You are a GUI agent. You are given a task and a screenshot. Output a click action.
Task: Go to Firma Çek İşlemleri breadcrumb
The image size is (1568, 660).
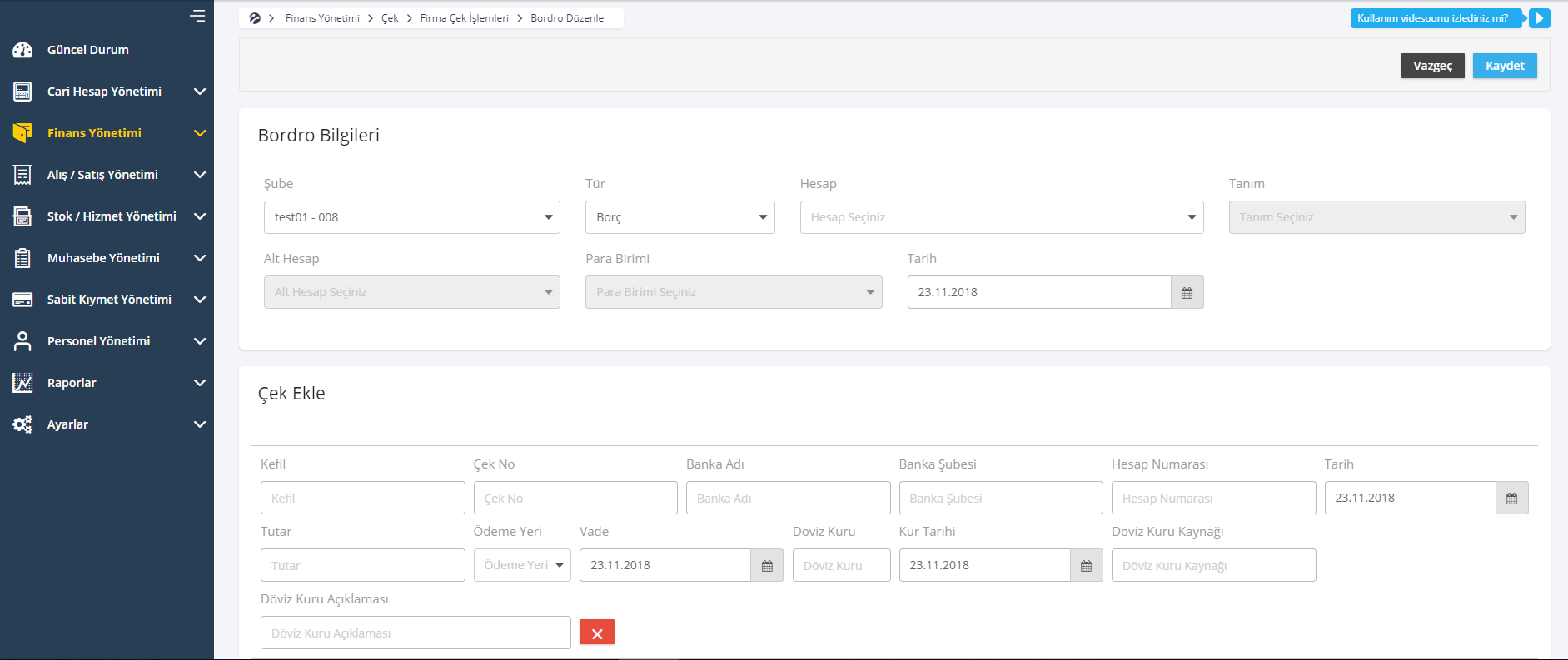point(464,18)
